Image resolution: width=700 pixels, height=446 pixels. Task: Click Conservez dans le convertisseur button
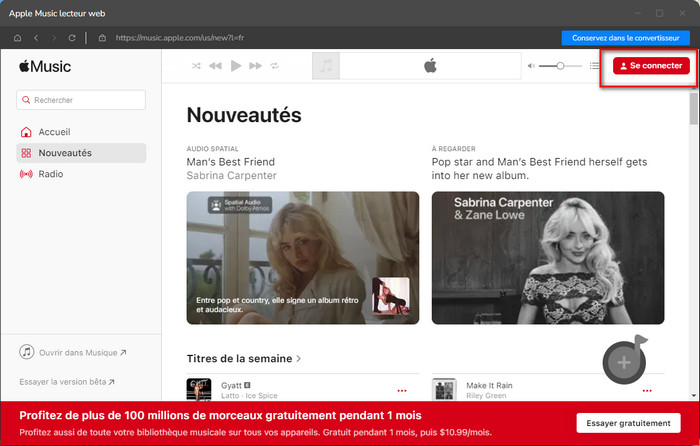(625, 38)
